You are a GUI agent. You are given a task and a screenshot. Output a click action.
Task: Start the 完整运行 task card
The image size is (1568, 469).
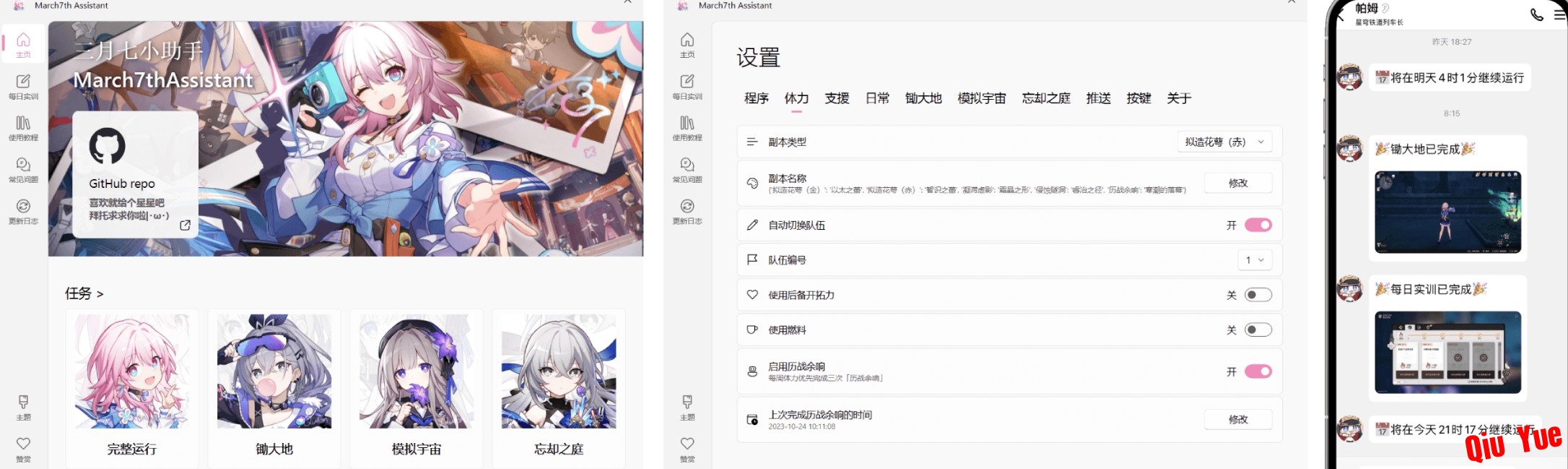(131, 389)
